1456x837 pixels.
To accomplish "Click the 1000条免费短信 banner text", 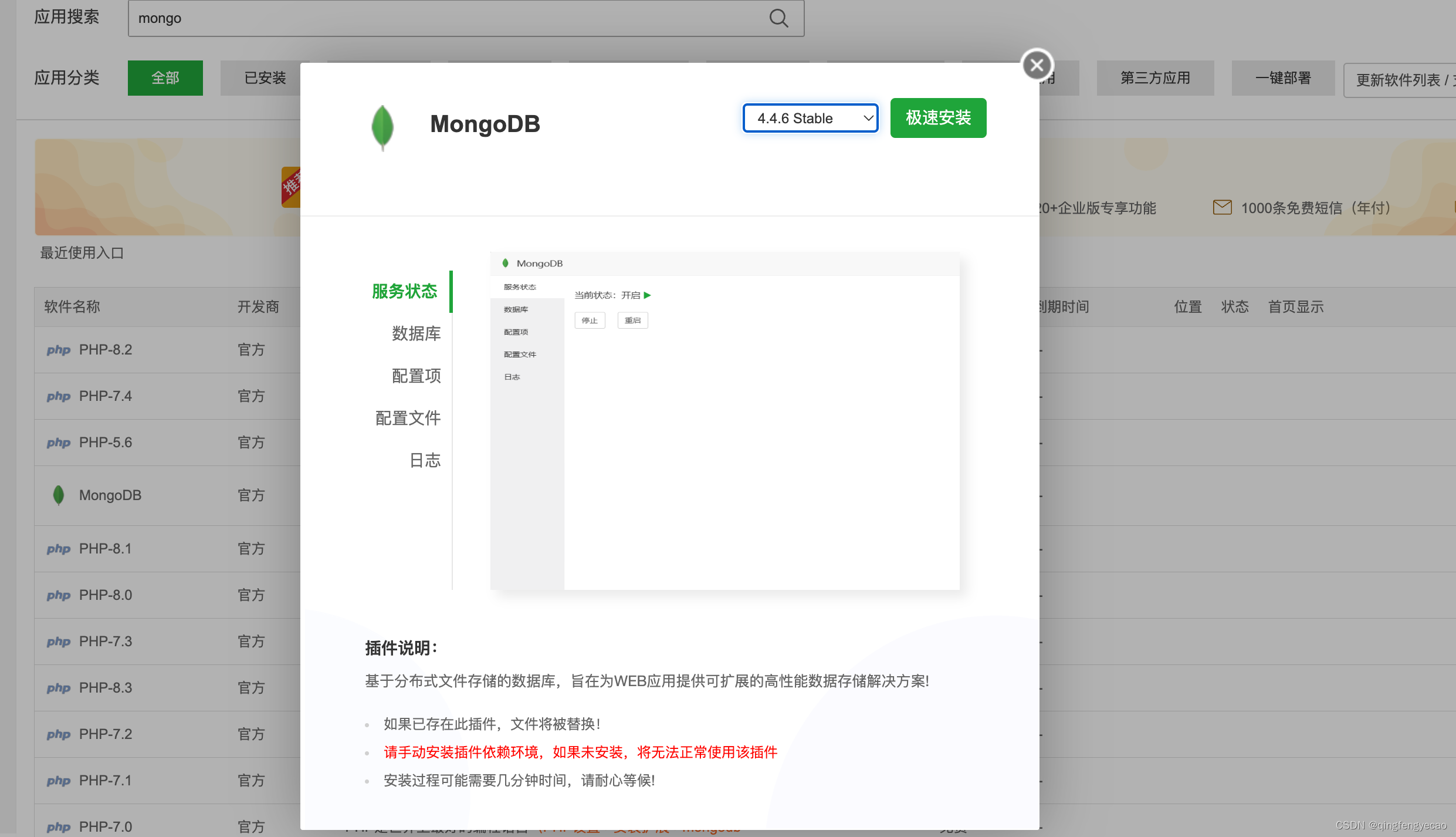I will point(1316,208).
